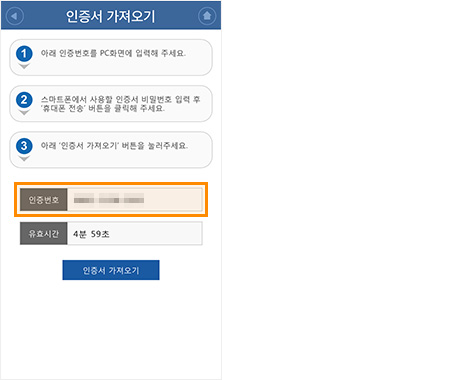Click the 인증서 가져오기 blue button
Image resolution: width=465 pixels, height=380 pixels.
pyautogui.click(x=111, y=270)
